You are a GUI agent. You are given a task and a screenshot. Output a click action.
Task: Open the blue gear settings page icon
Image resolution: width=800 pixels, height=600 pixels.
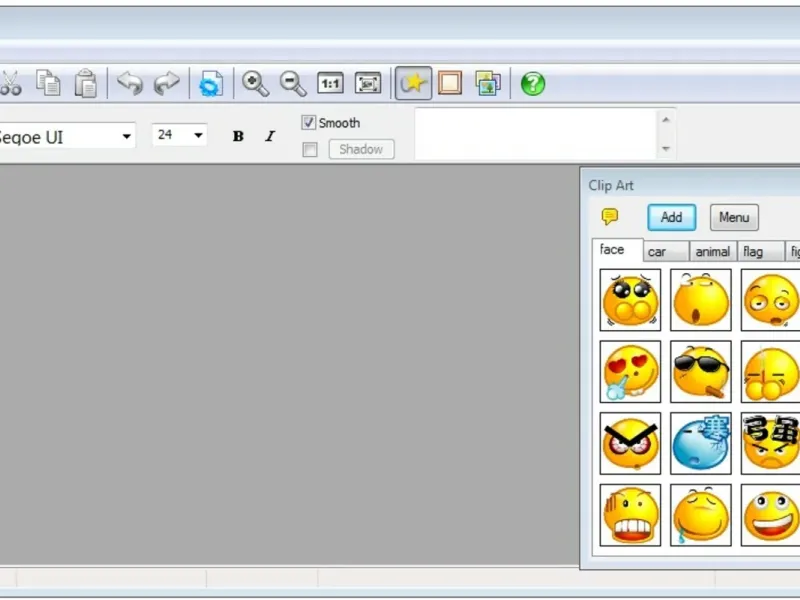(211, 83)
